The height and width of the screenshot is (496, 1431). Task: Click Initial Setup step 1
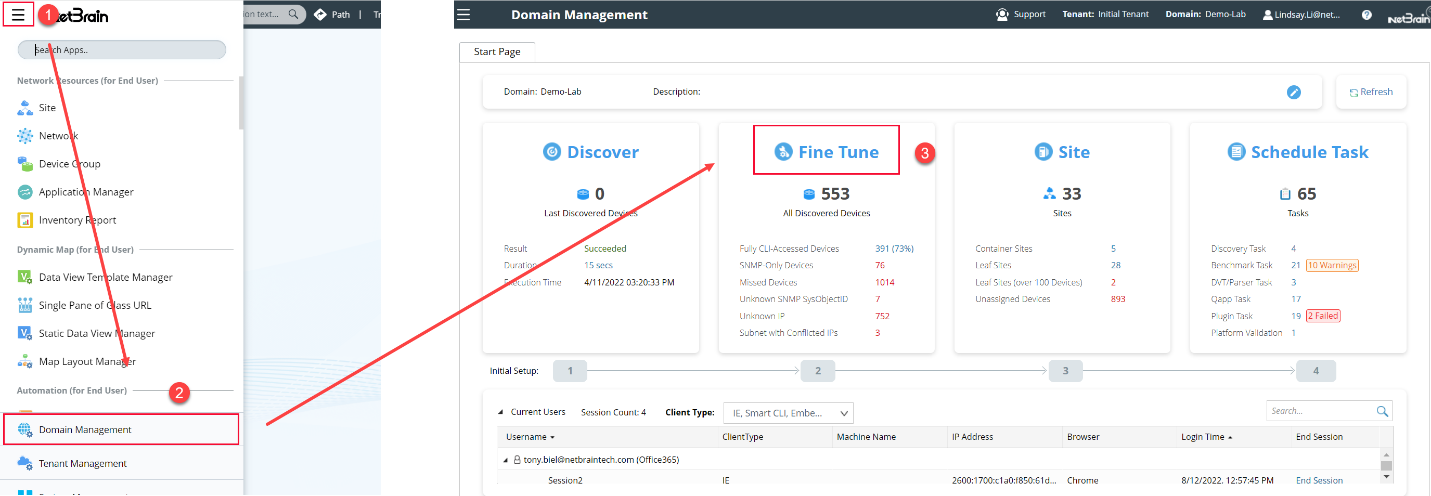coord(570,371)
